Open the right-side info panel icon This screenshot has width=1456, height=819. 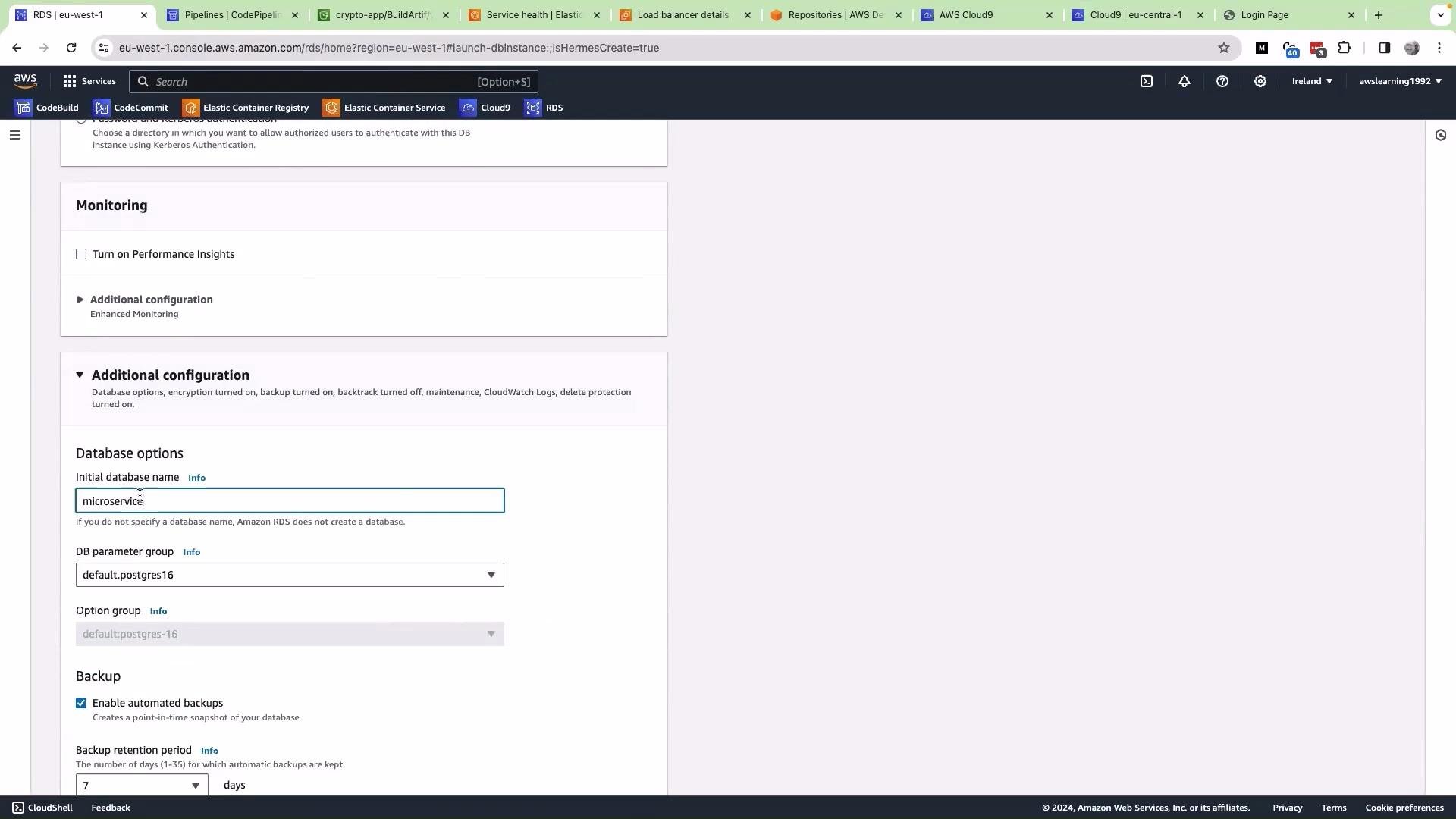point(1441,135)
